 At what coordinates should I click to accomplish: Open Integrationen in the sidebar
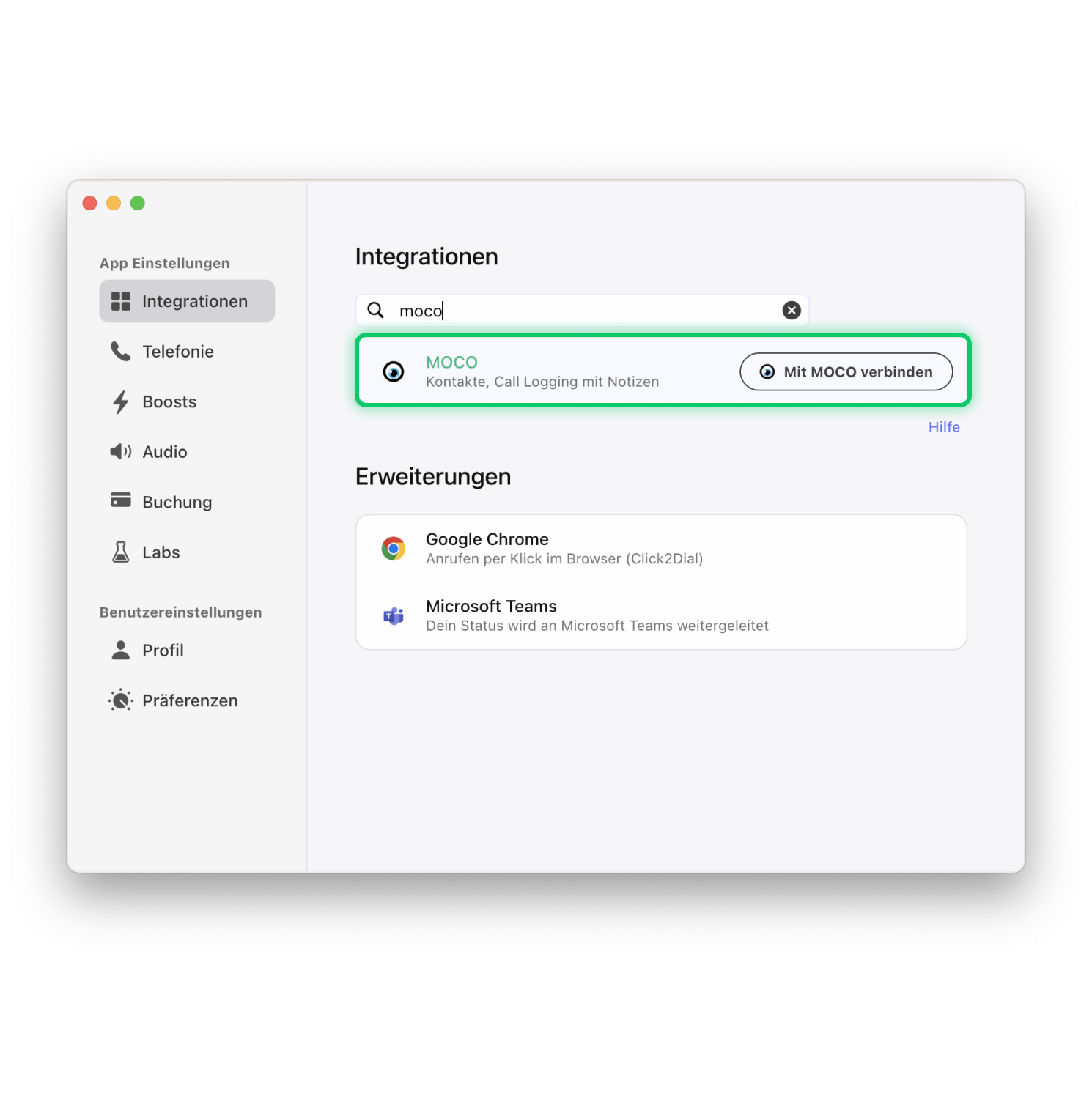187,301
